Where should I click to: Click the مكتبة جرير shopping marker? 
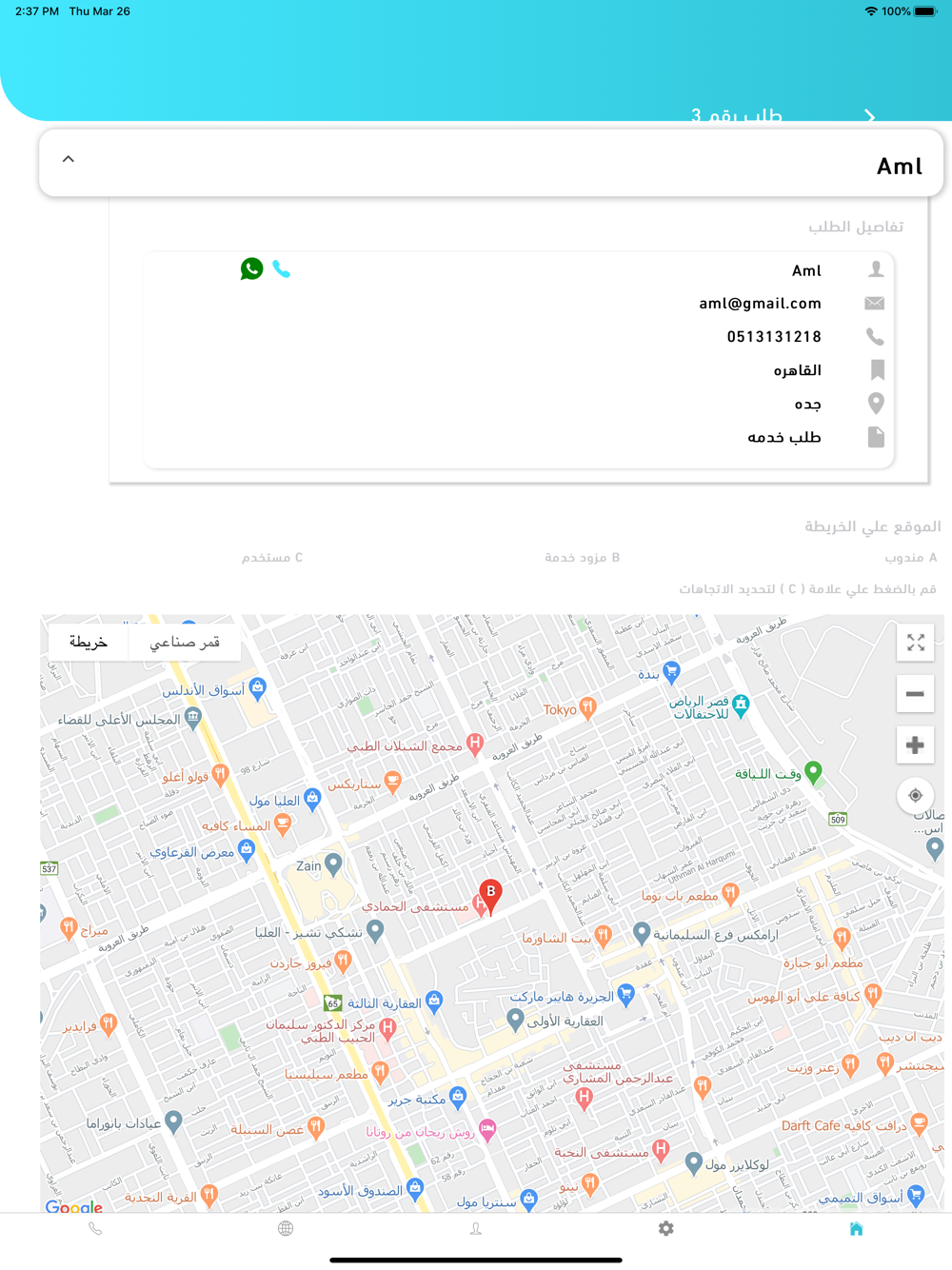point(458,1097)
